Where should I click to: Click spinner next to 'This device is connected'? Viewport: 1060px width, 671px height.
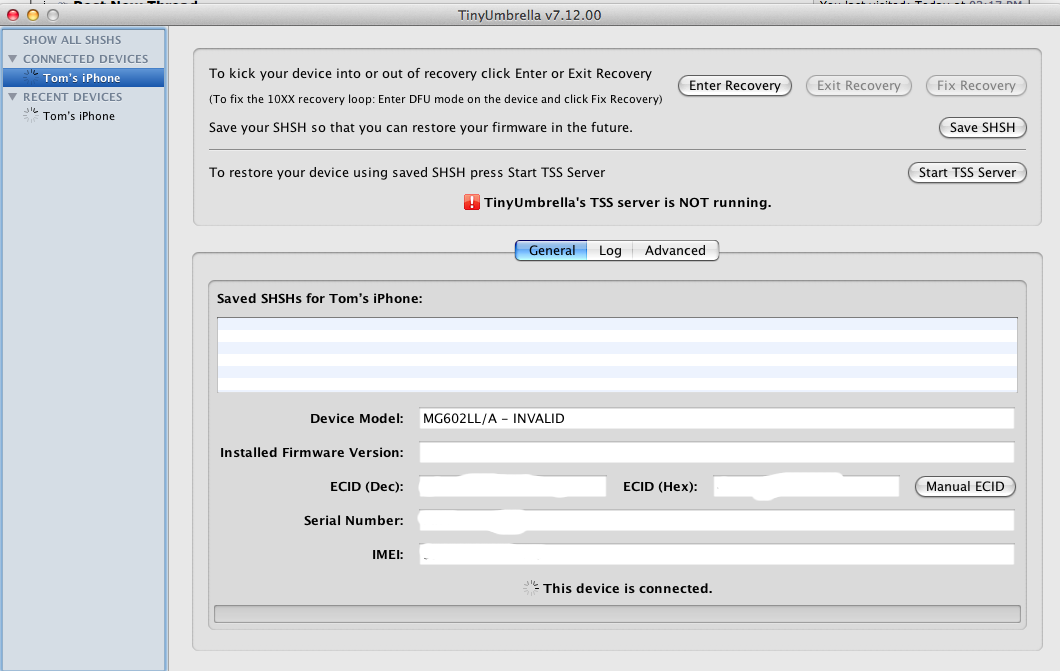pos(531,588)
